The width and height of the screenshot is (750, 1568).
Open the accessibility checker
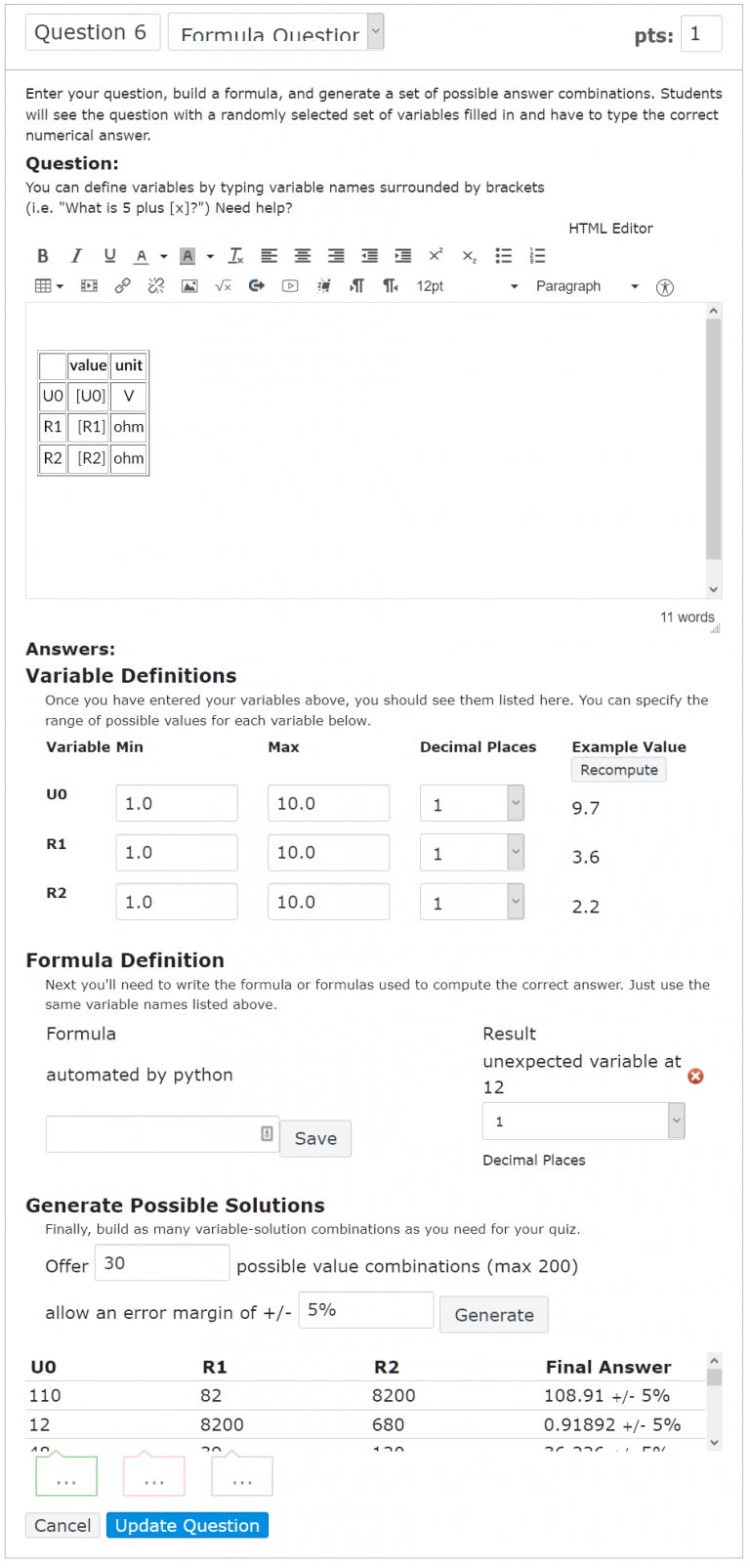pyautogui.click(x=665, y=287)
